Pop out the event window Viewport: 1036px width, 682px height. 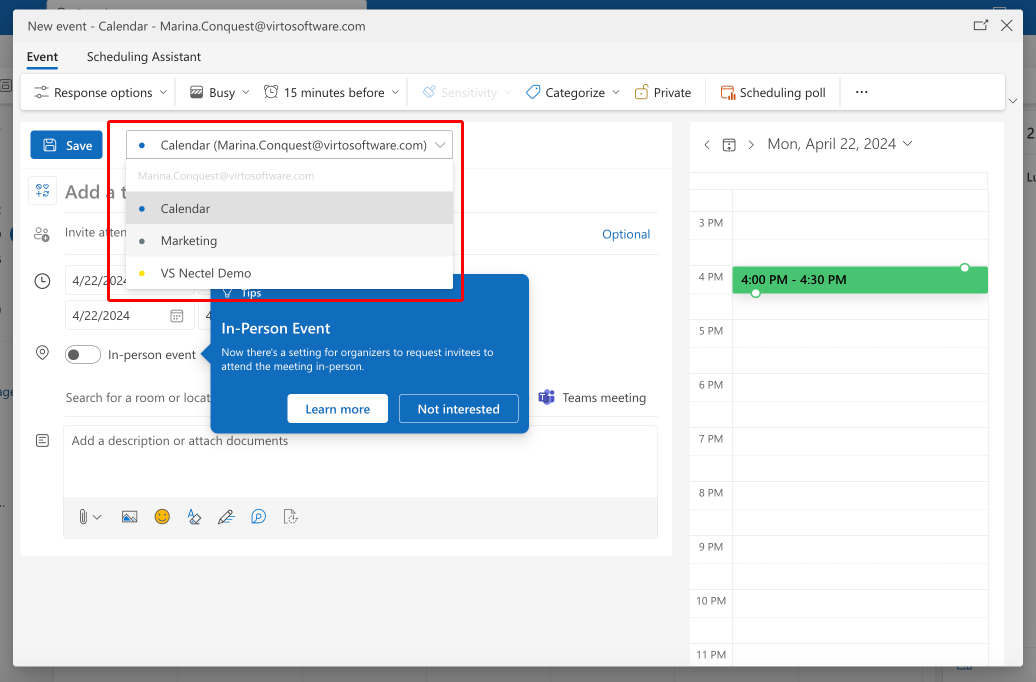pyautogui.click(x=980, y=26)
